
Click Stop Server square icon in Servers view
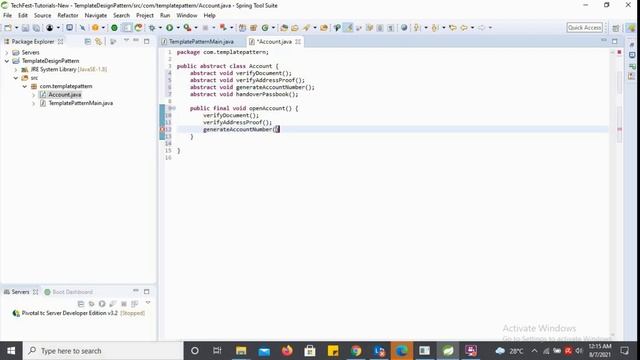(x=124, y=304)
